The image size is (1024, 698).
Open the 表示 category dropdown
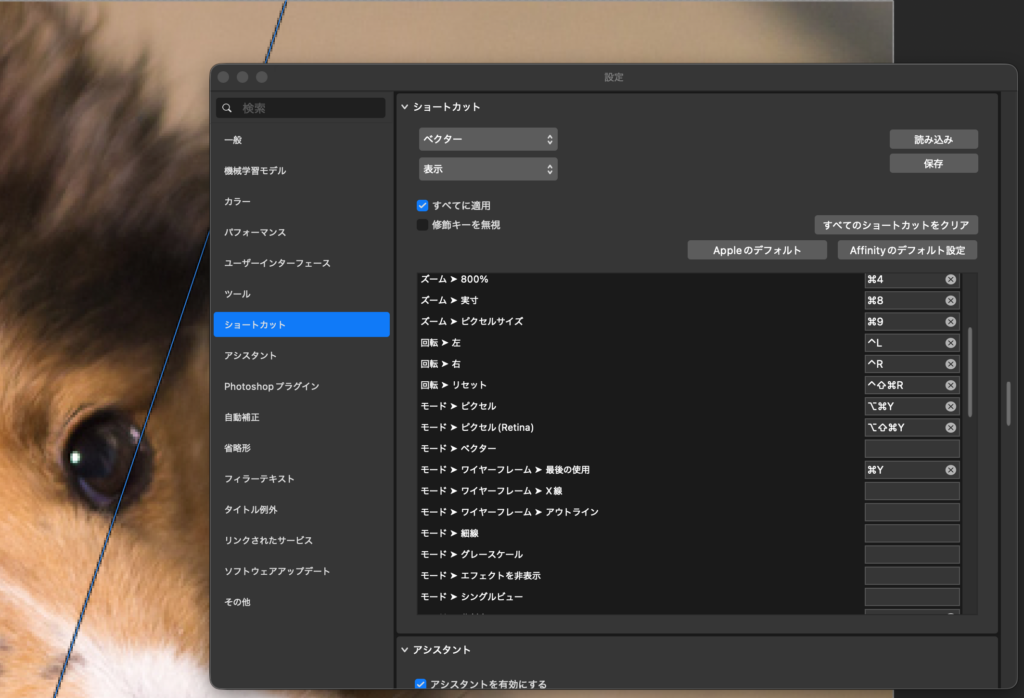[488, 170]
